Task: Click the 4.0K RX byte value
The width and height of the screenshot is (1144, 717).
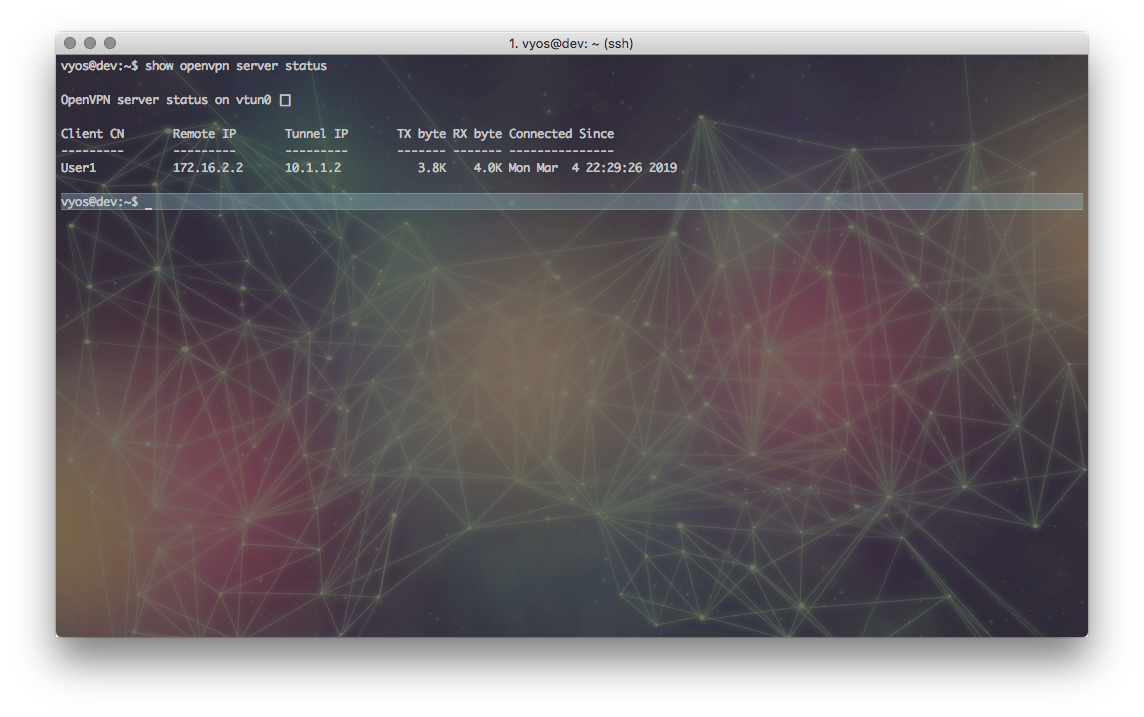Action: (488, 168)
